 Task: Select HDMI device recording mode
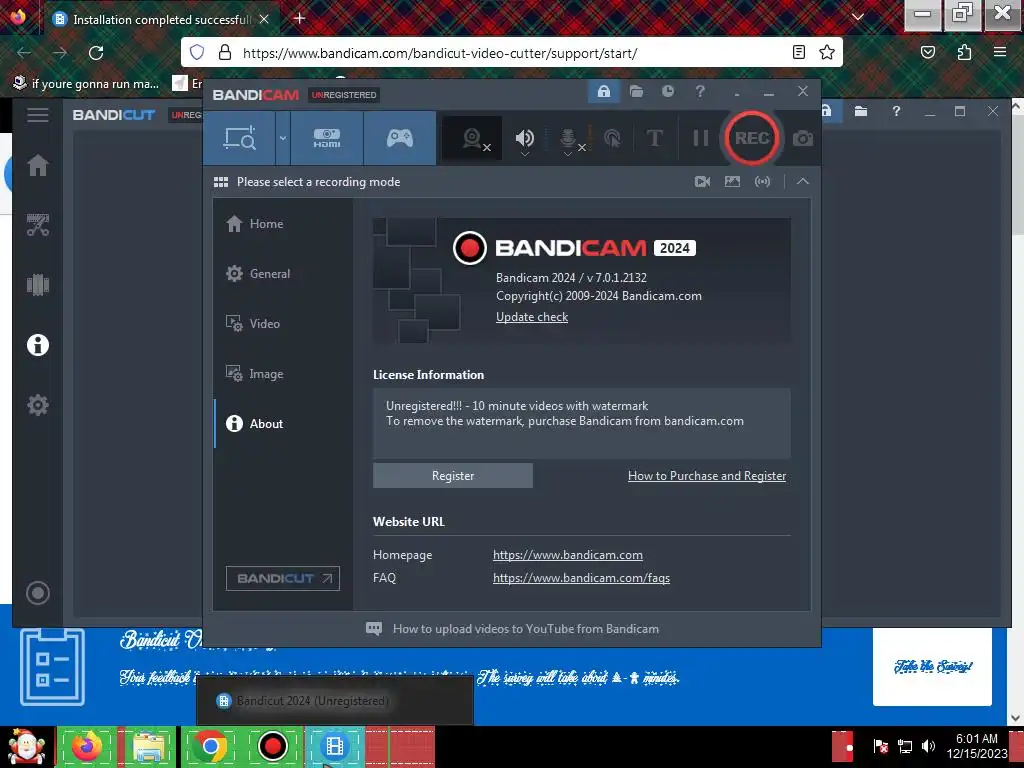point(327,138)
